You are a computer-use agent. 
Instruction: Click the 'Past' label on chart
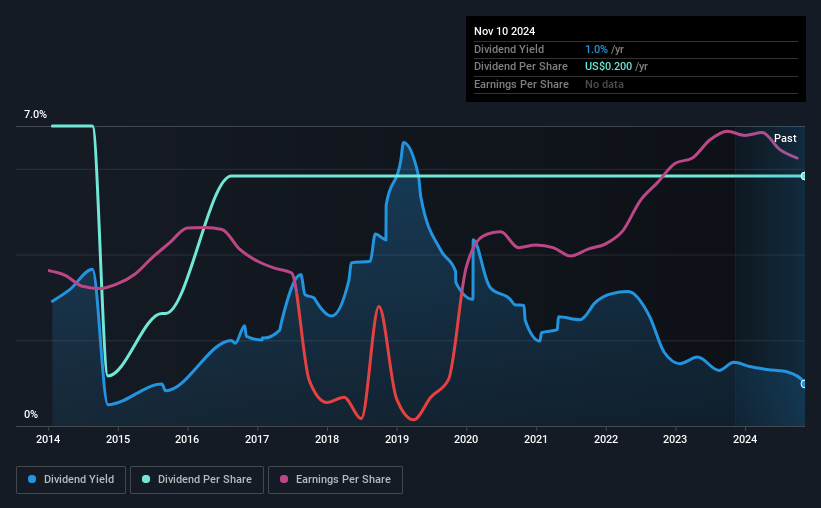(x=785, y=138)
